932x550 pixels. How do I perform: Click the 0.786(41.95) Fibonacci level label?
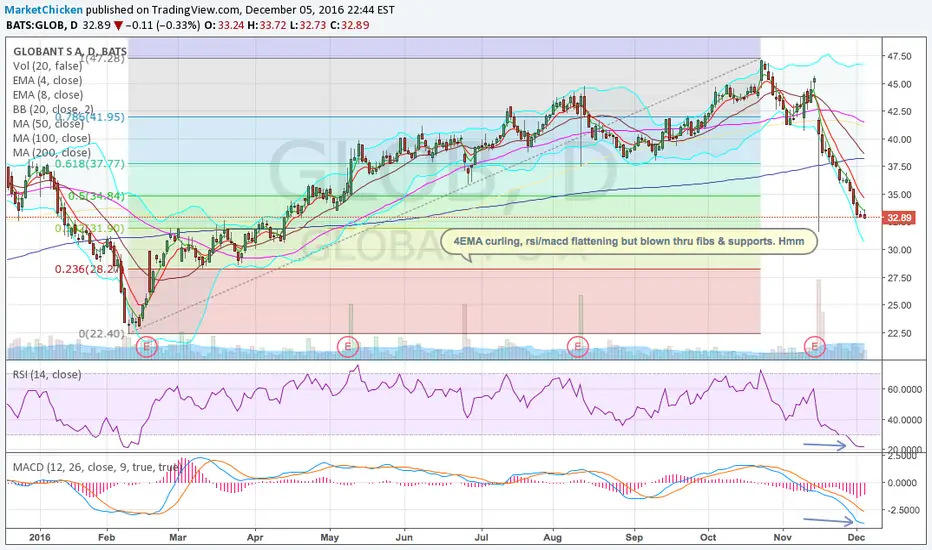(x=90, y=117)
